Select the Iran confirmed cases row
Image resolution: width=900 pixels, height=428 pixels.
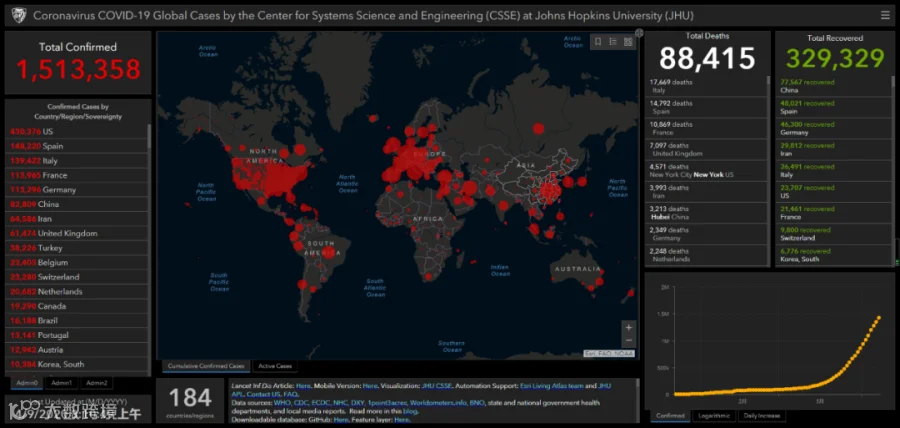pos(77,219)
